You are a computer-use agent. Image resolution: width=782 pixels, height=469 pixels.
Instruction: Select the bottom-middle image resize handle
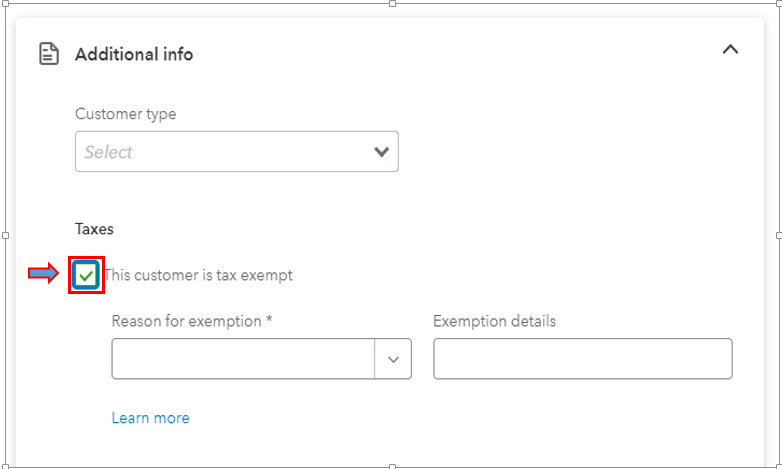tap(392, 467)
